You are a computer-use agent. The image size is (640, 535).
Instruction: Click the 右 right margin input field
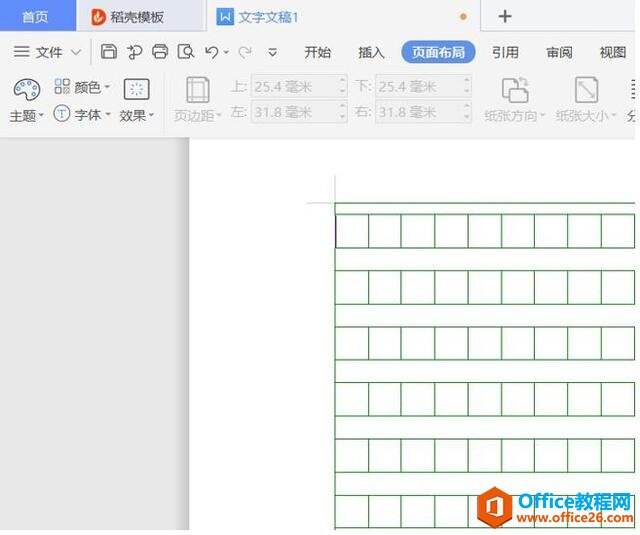pos(423,111)
